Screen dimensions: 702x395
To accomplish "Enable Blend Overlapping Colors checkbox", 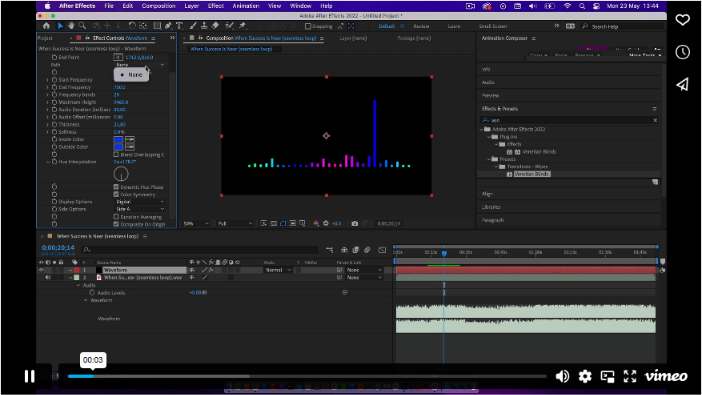I will [116, 155].
